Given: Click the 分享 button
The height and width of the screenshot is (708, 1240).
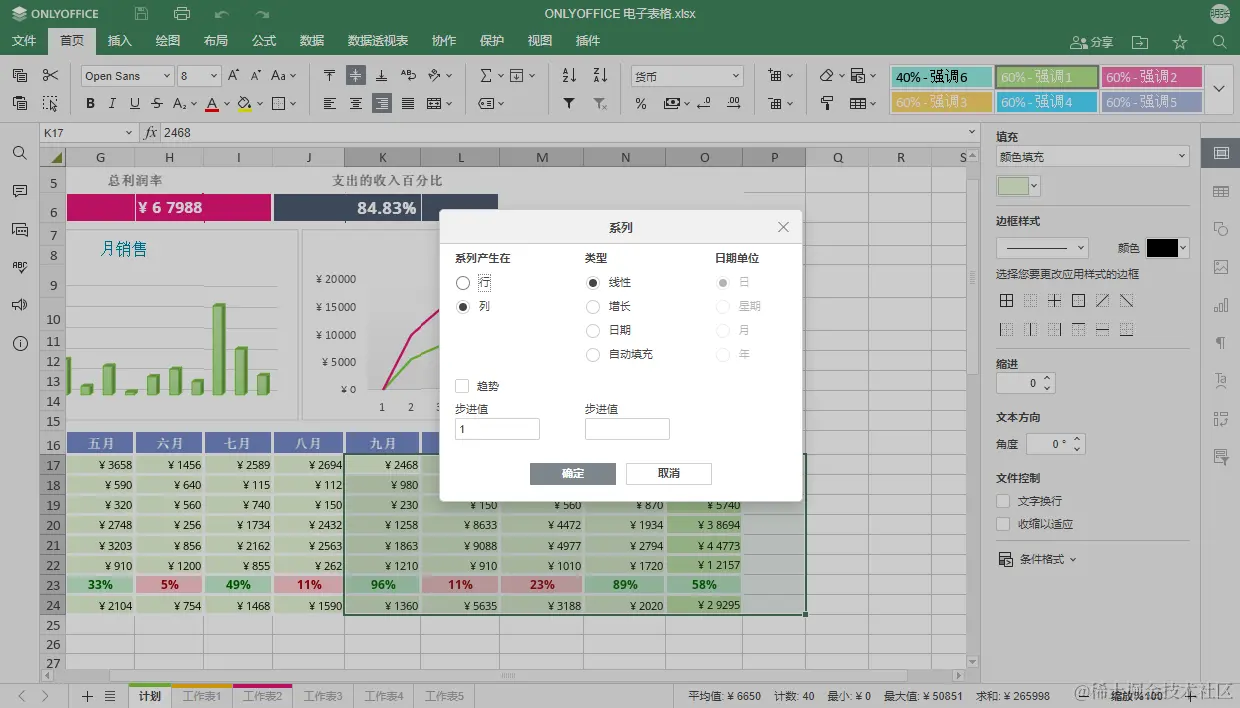Looking at the screenshot, I should tap(1092, 41).
